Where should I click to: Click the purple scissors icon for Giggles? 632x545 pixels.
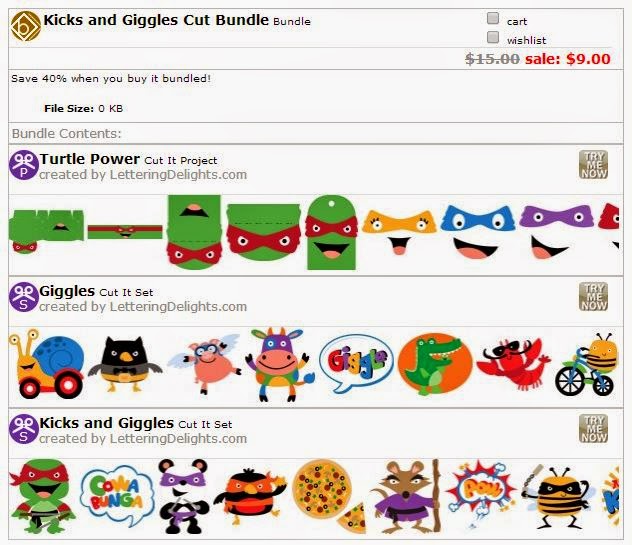[x=24, y=297]
